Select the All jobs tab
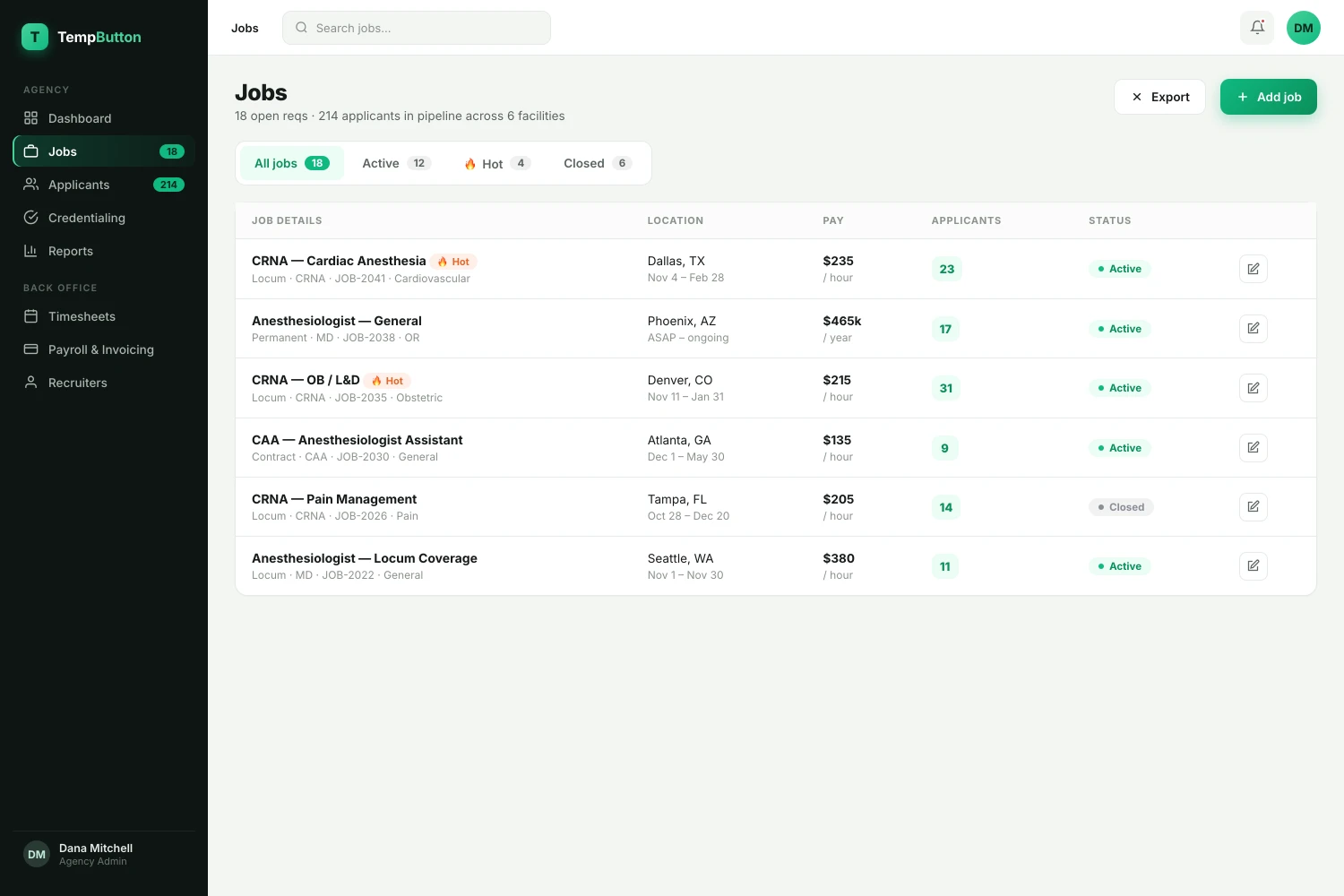The image size is (1344, 896). point(292,163)
